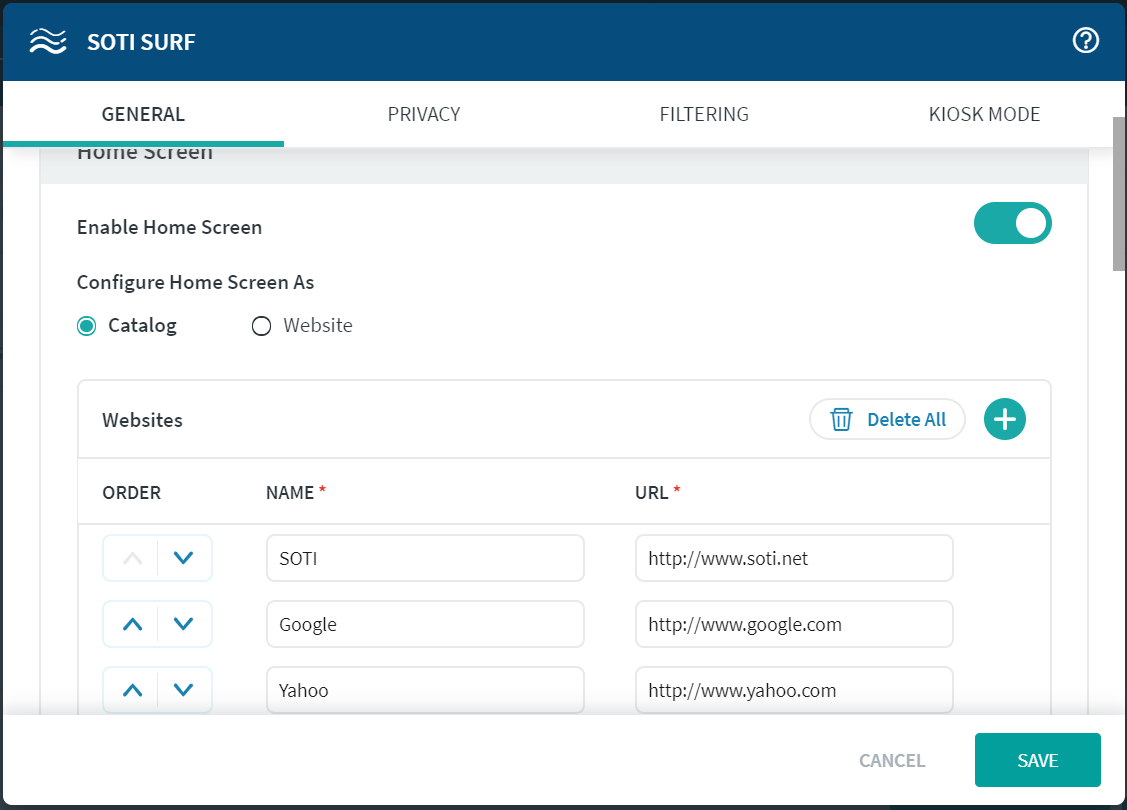Move Google row down
1127x810 pixels.
coord(183,624)
